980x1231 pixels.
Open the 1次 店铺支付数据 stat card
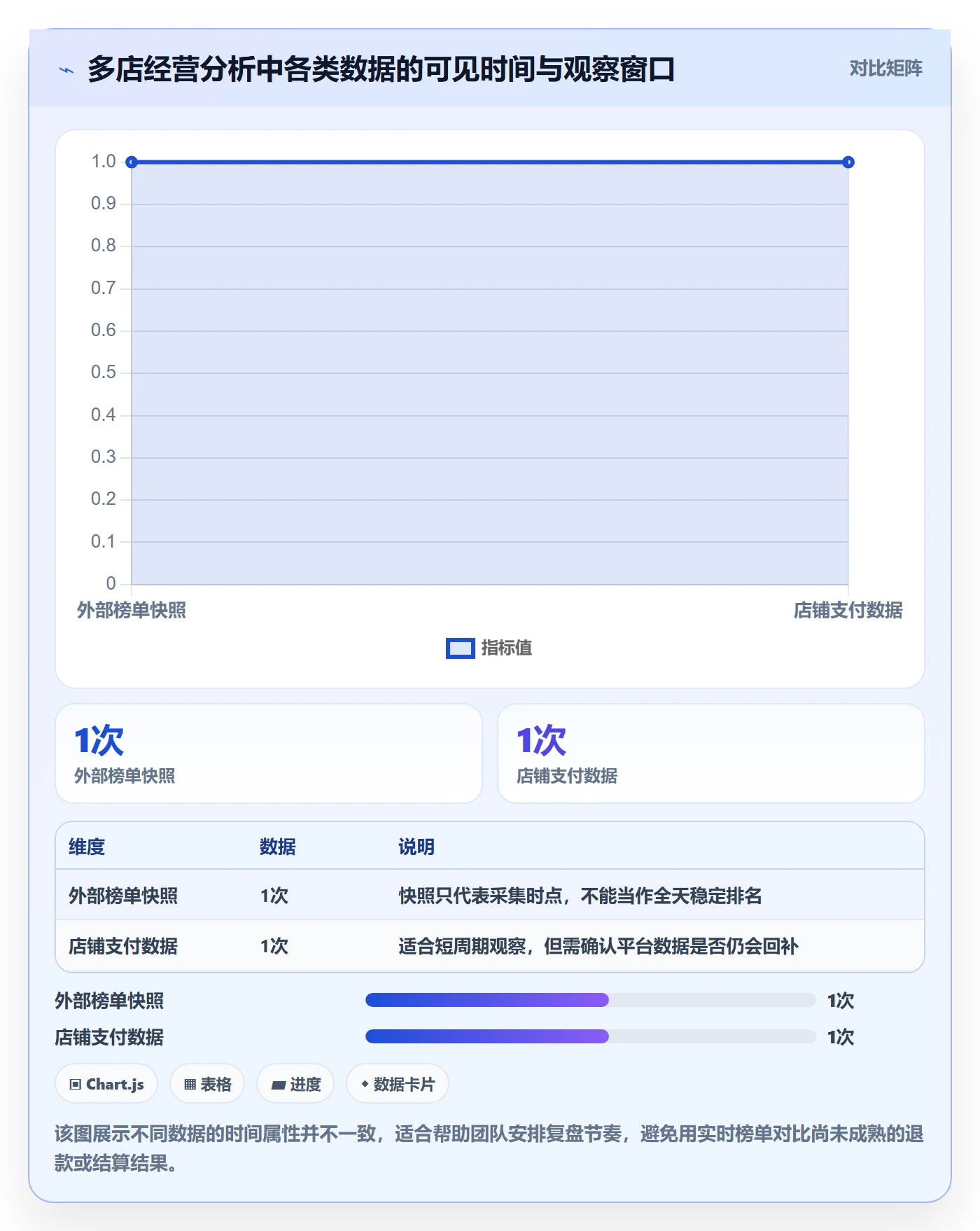[x=711, y=753]
